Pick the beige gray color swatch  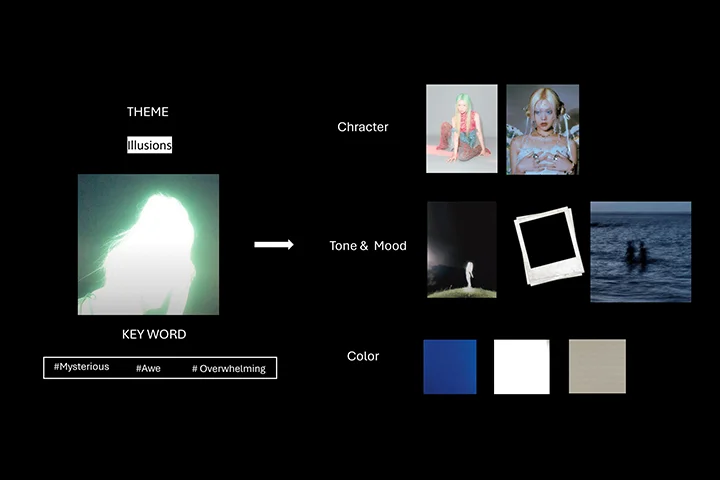point(597,366)
